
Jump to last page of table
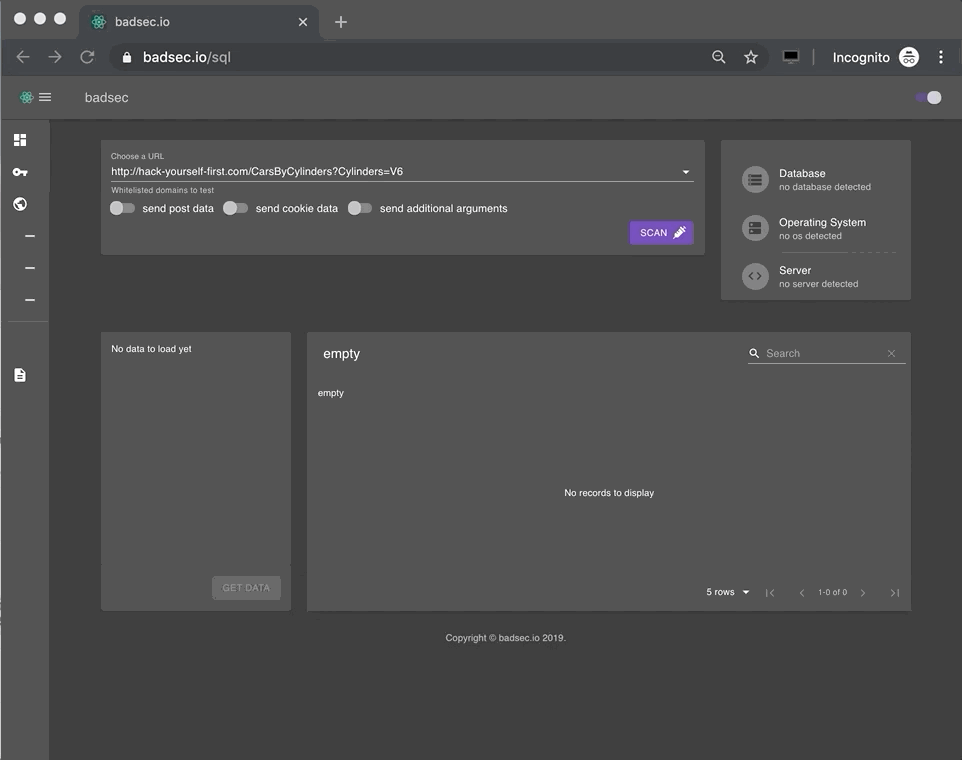[x=895, y=593]
